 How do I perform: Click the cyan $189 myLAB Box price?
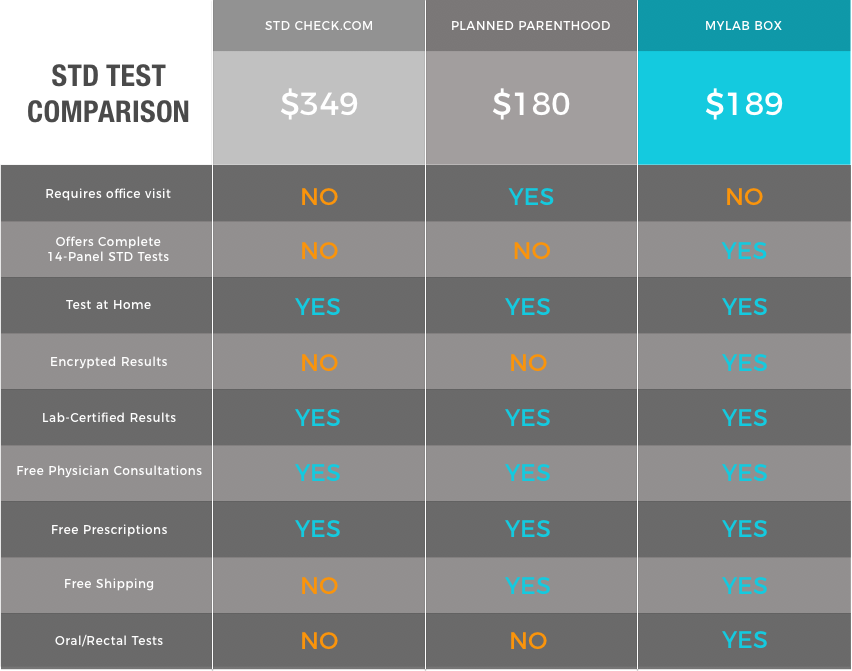[744, 104]
